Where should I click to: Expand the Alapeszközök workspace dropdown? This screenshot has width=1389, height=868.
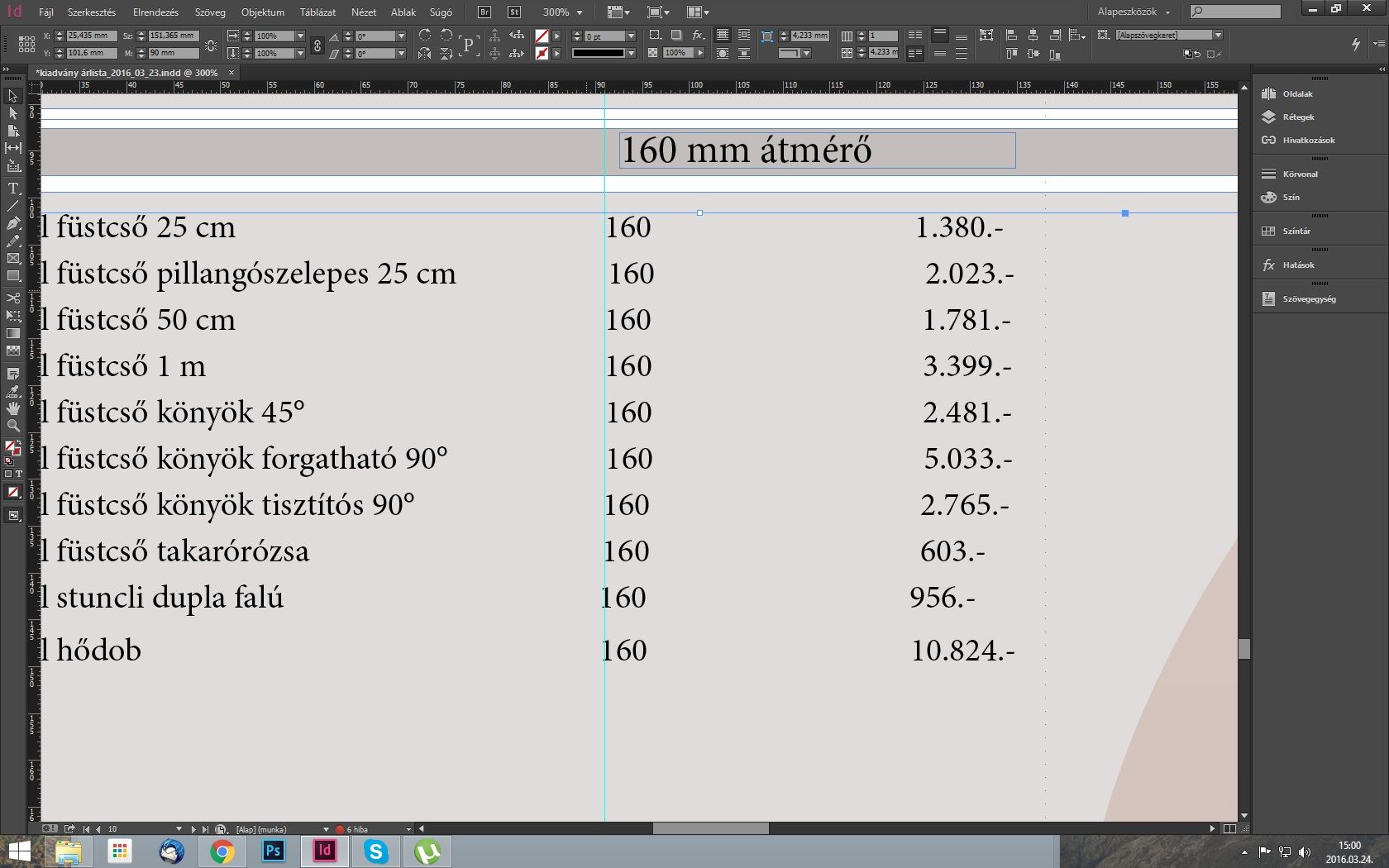tap(1167, 12)
